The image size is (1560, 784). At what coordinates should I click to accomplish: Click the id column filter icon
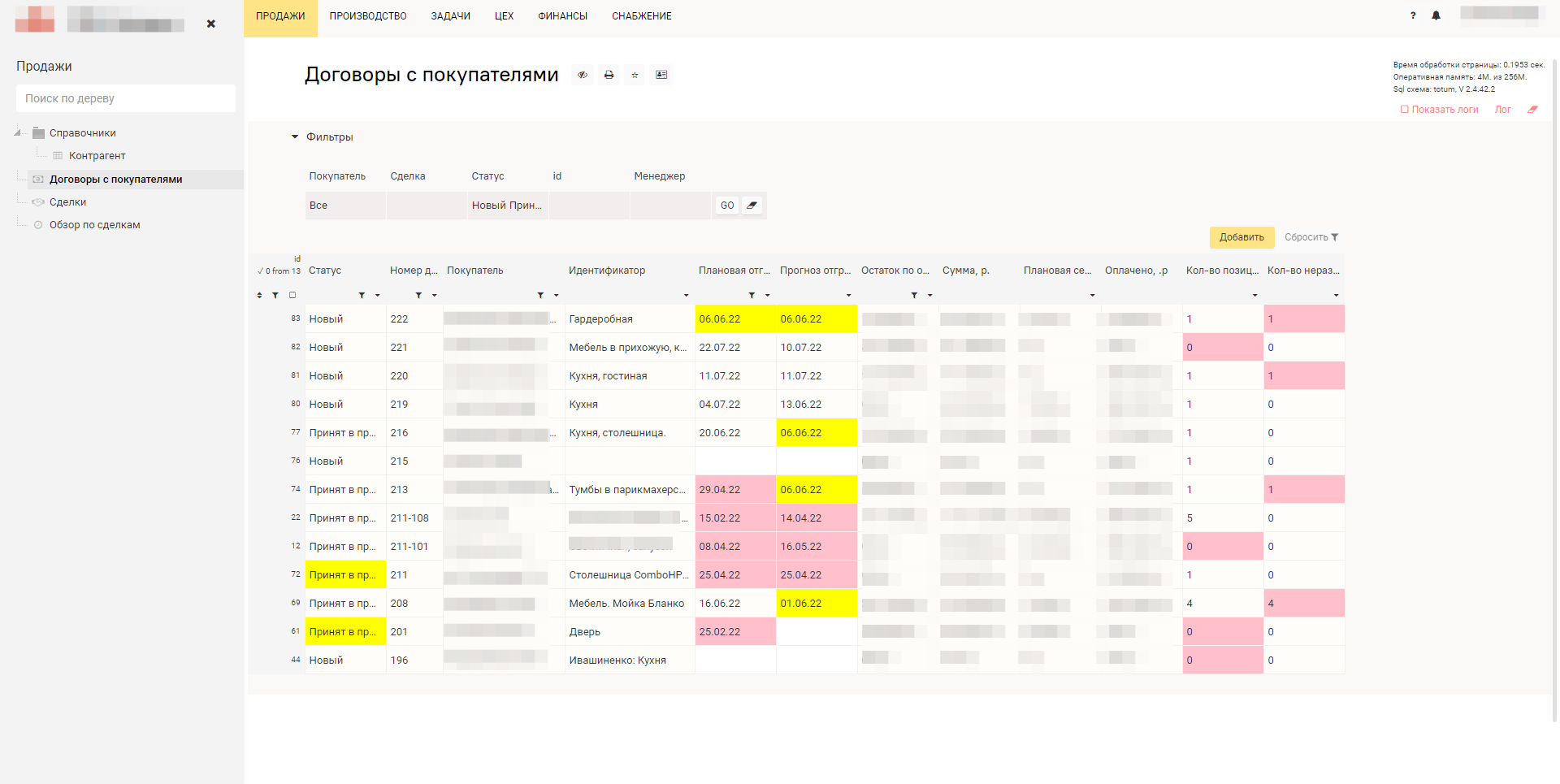(275, 295)
